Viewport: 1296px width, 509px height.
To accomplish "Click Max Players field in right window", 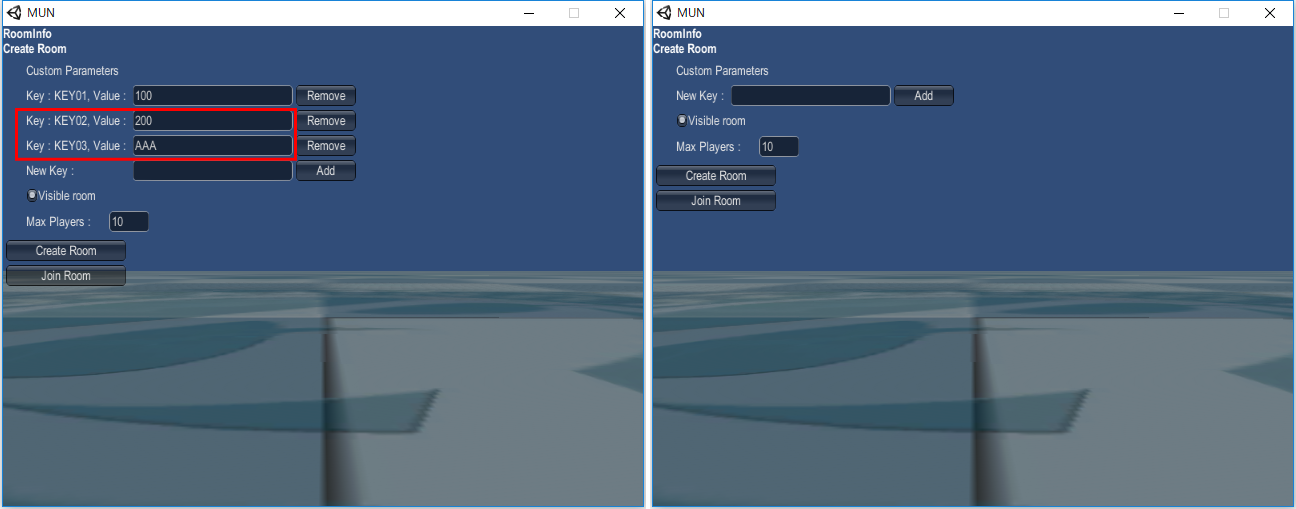I will pos(779,147).
